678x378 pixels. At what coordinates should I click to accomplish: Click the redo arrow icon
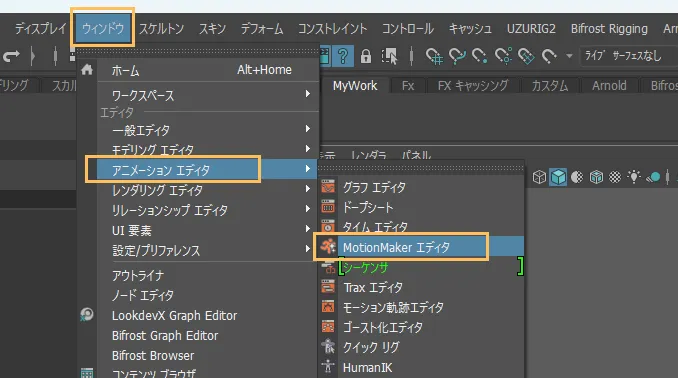coord(11,56)
